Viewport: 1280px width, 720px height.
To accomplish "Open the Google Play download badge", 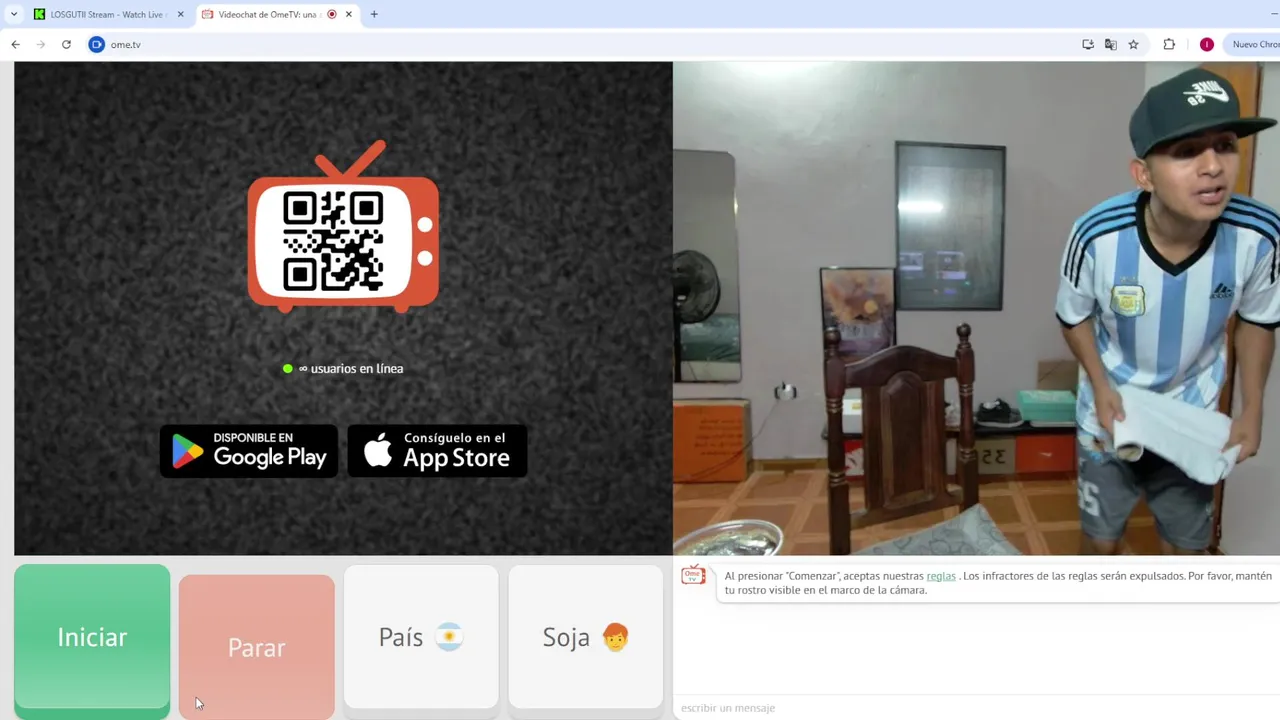I will click(x=249, y=451).
